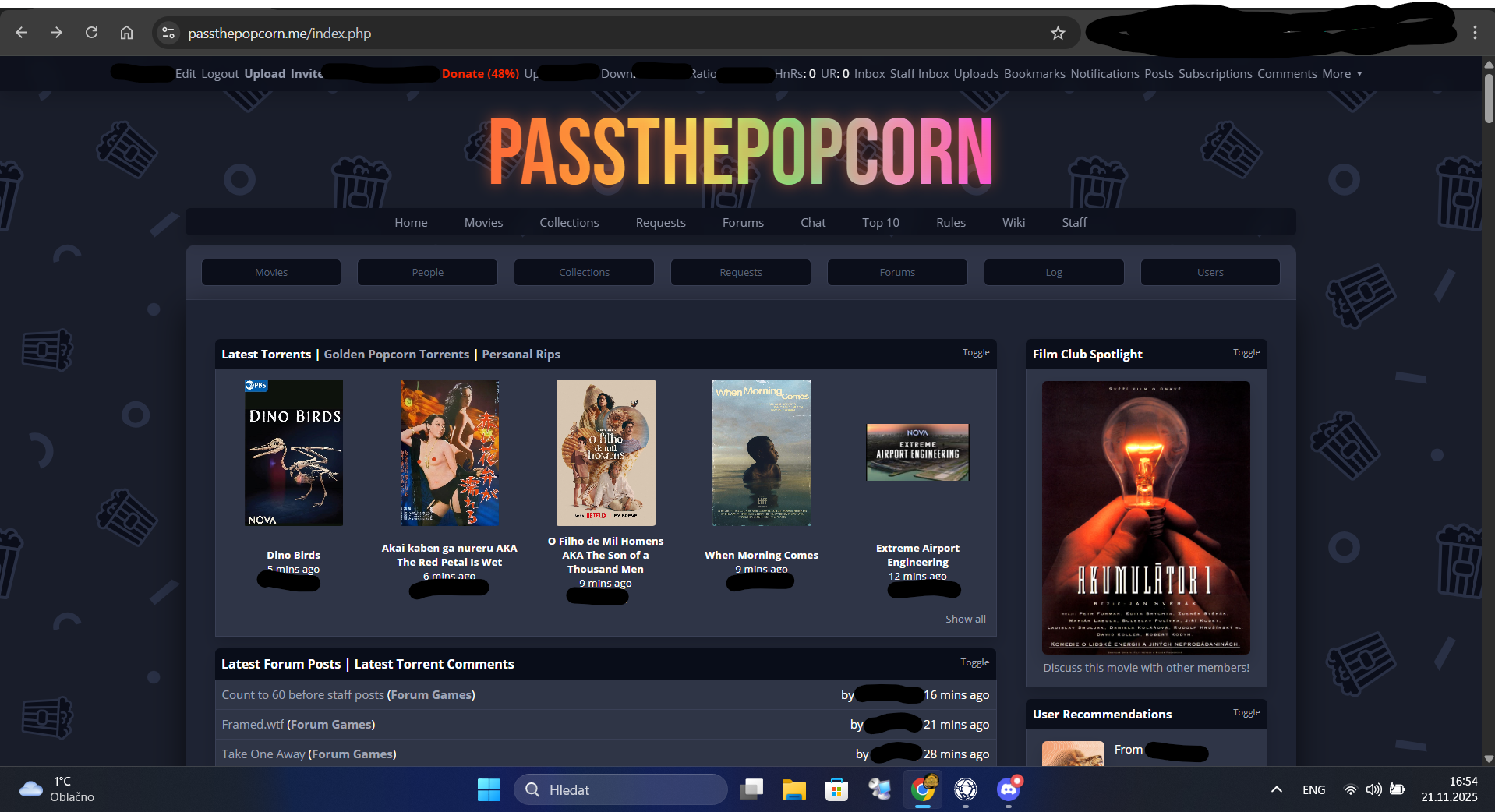
Task: Open the Subscriptions link
Action: pyautogui.click(x=1215, y=74)
